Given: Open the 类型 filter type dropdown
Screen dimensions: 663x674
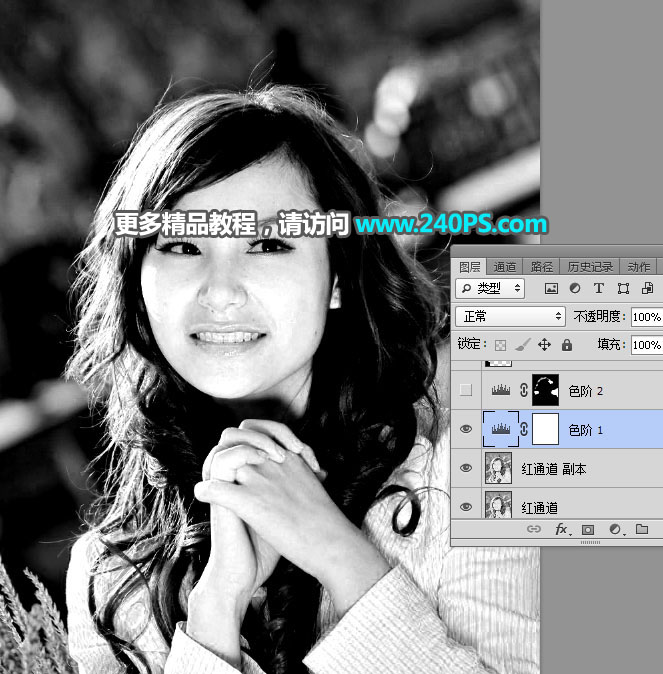Looking at the screenshot, I should click(x=490, y=288).
